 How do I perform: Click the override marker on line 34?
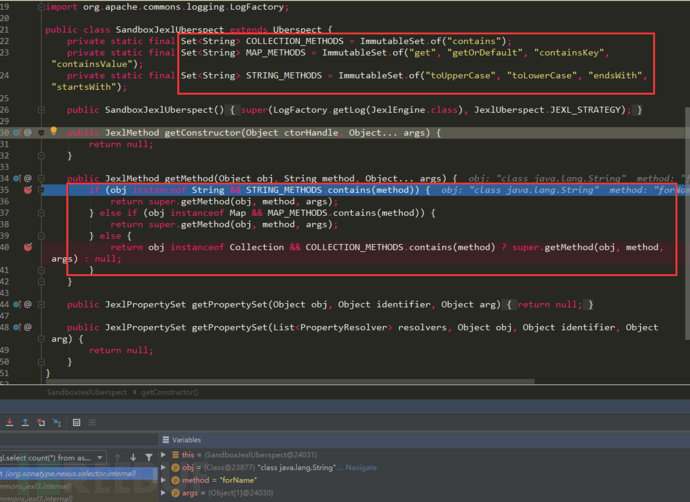(x=17, y=178)
